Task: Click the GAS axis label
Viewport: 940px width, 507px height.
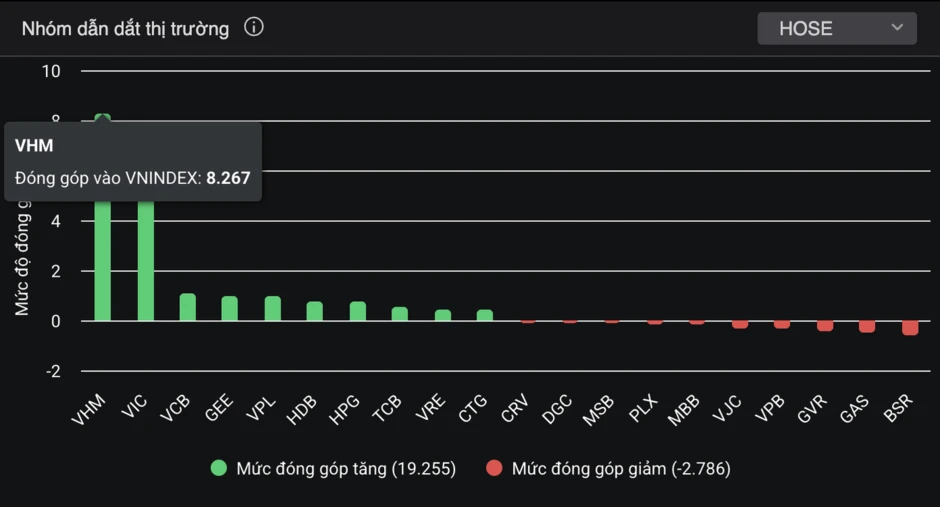Action: (854, 409)
